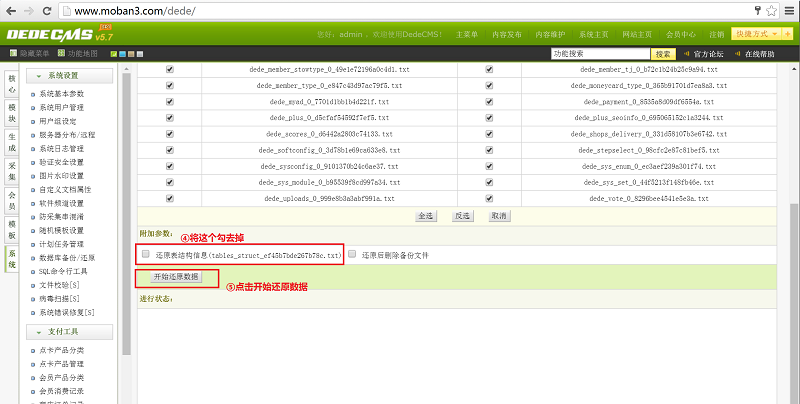The image size is (800, 404).
Task: Click the 开始还原数据 button
Action: tap(176, 276)
